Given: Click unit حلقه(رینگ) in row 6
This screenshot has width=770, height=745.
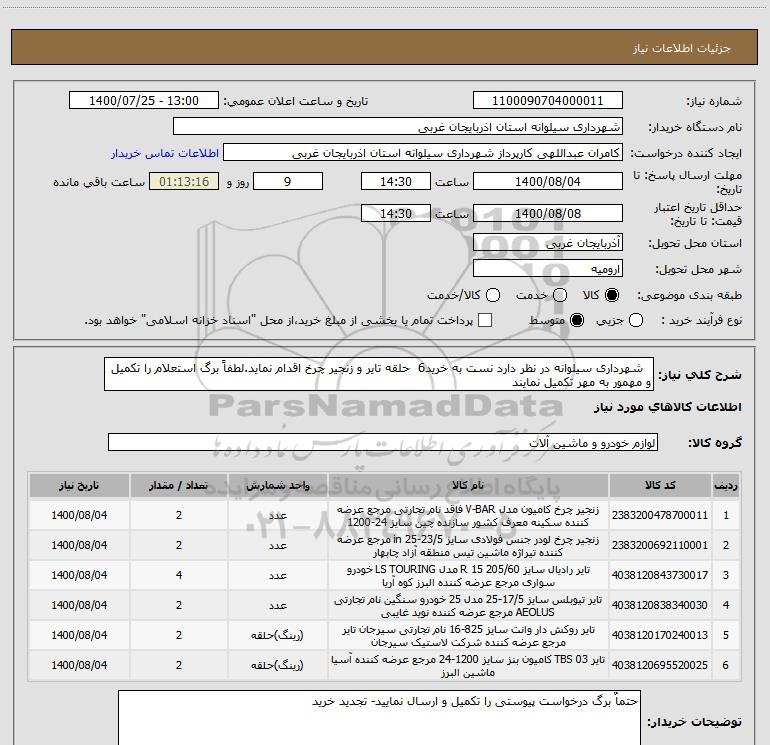Looking at the screenshot, I should pyautogui.click(x=277, y=665).
